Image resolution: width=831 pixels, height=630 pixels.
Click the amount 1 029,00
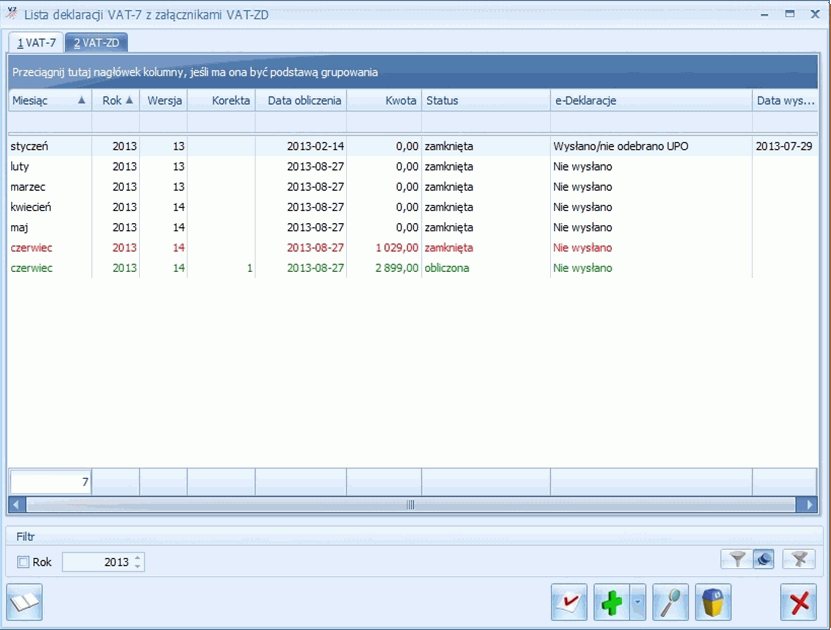[x=397, y=247]
